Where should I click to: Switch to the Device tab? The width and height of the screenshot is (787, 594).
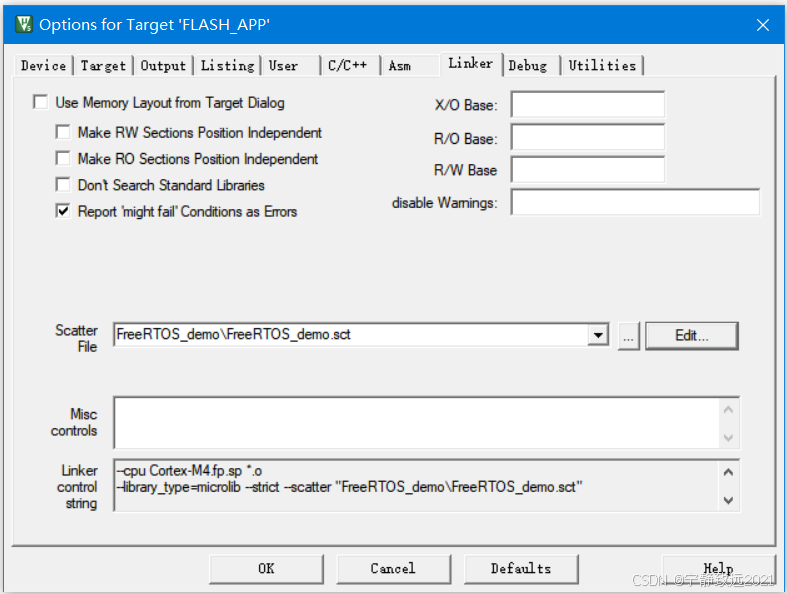pos(43,66)
